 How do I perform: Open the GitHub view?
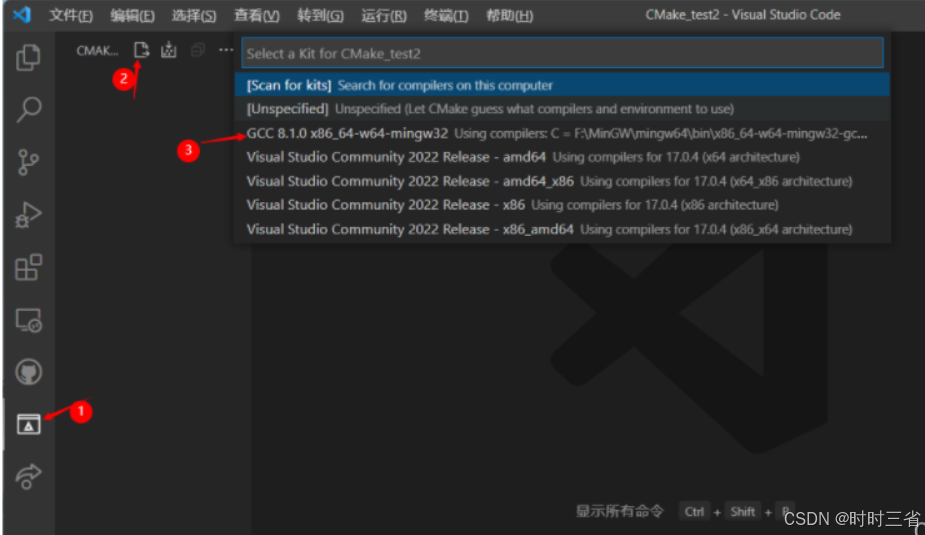pyautogui.click(x=28, y=372)
